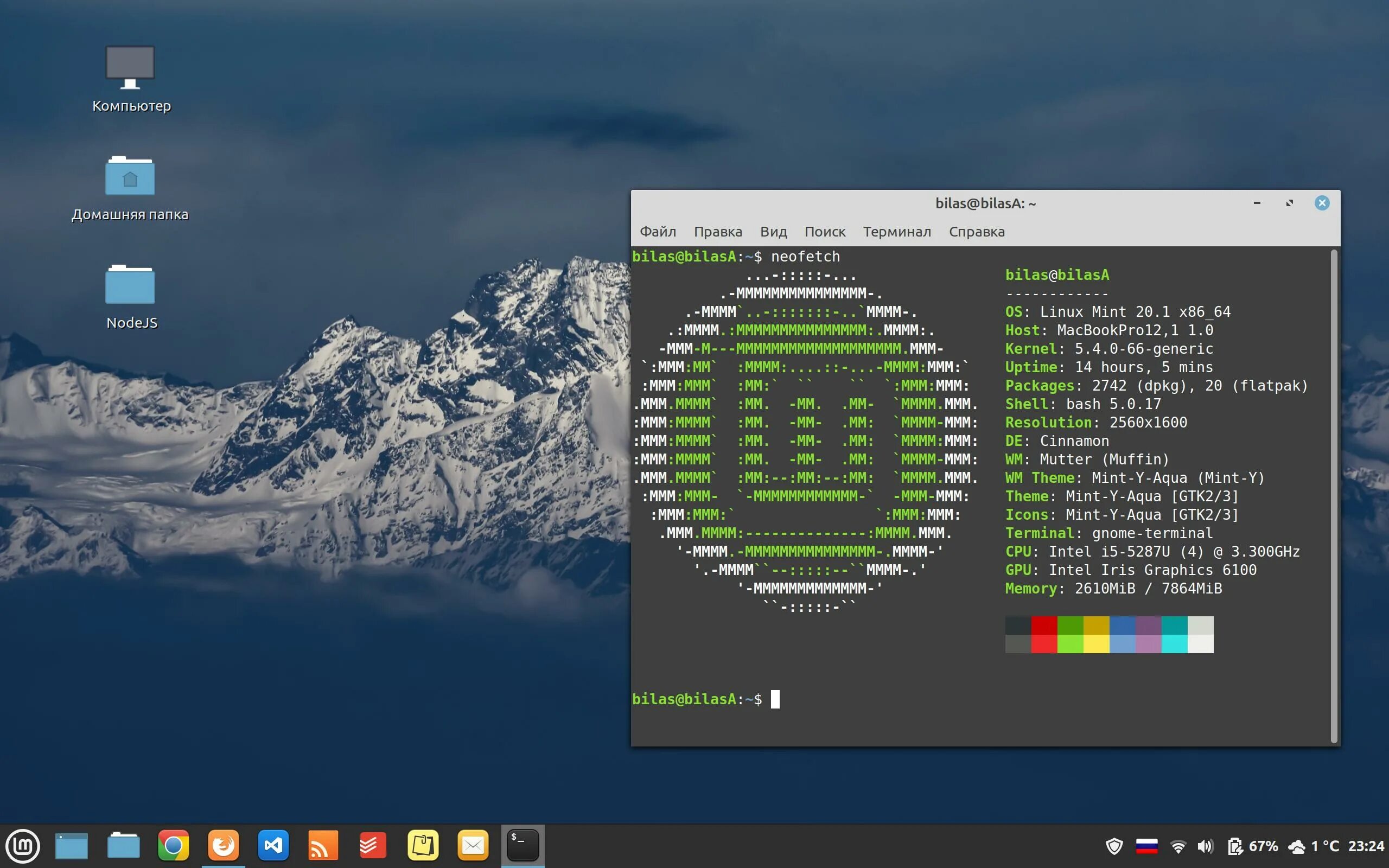Image resolution: width=1389 pixels, height=868 pixels.
Task: Open the mail client envelope icon
Action: [x=473, y=846]
